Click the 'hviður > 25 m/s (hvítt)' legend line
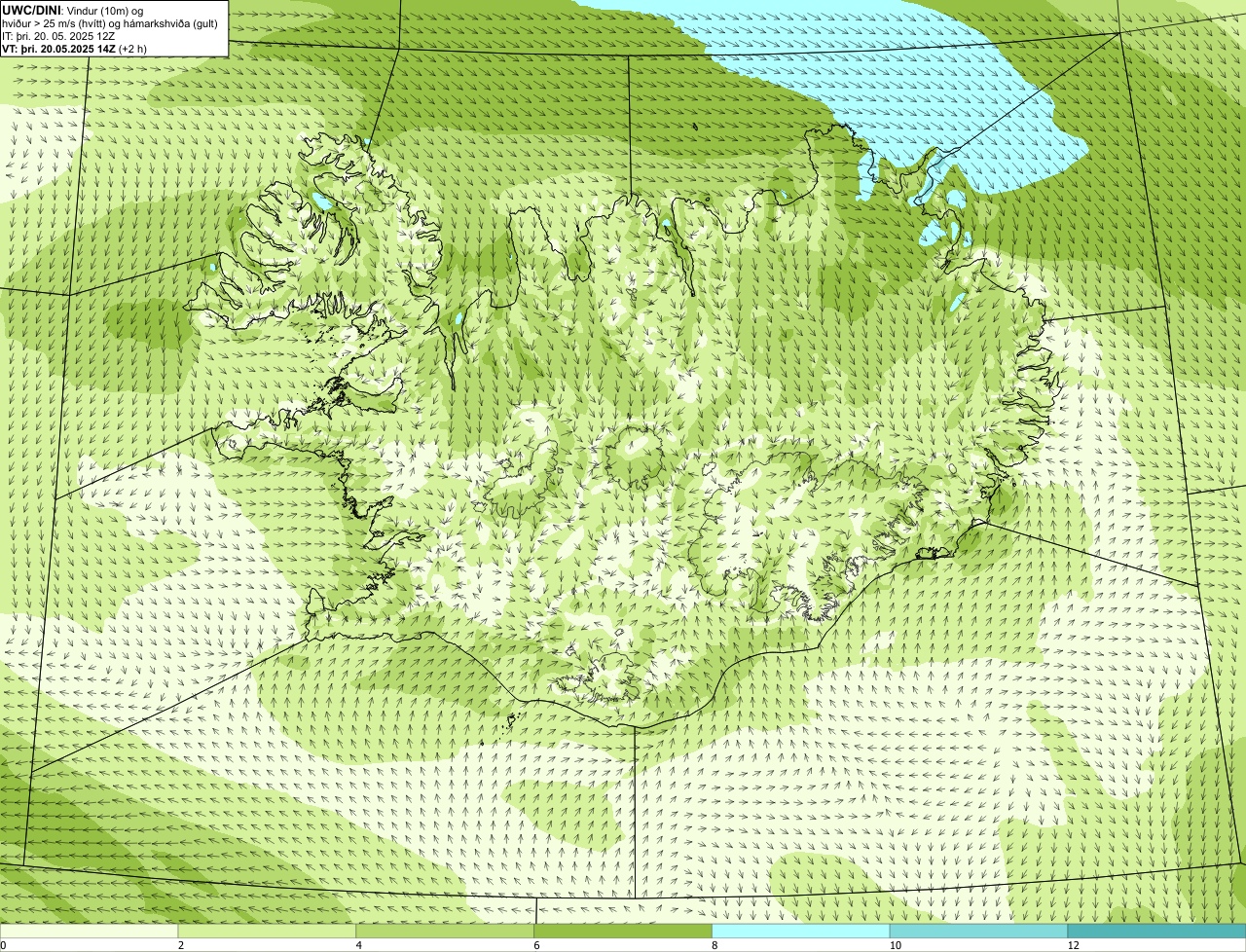 click(110, 23)
